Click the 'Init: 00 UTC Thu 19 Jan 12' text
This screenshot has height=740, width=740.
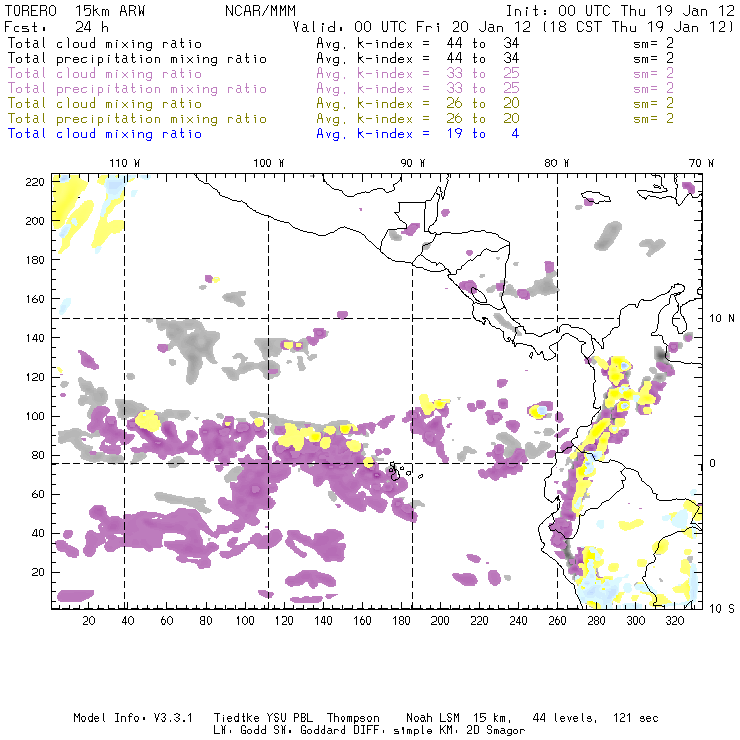click(x=620, y=11)
